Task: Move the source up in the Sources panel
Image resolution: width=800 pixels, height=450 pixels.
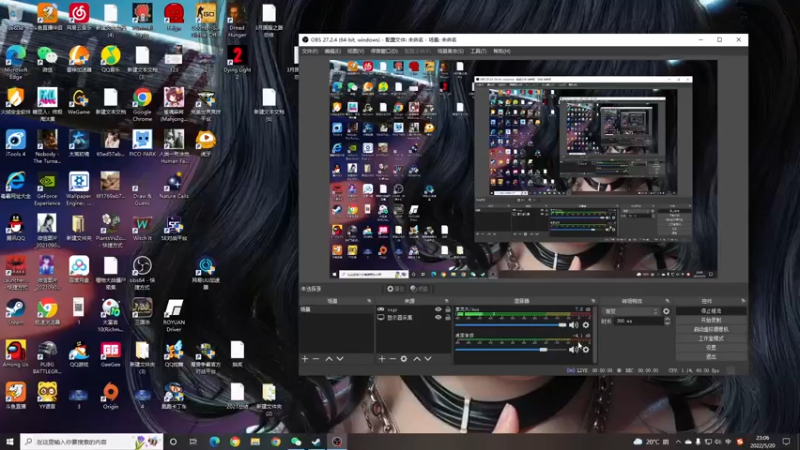Action: (417, 359)
